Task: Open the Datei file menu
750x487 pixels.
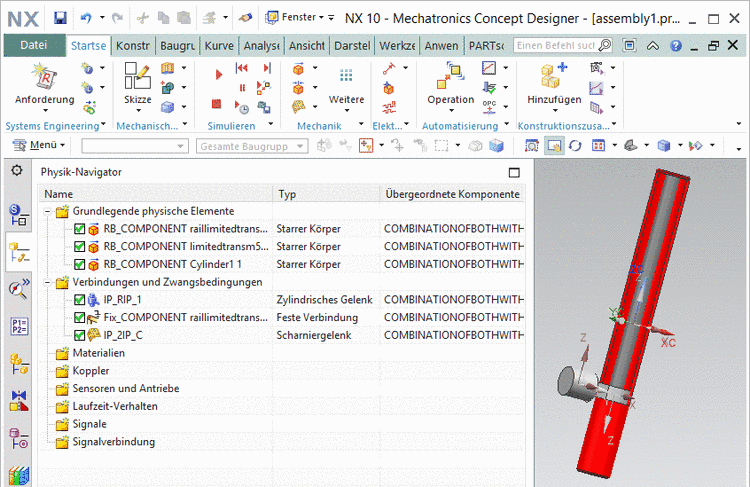Action: click(34, 45)
